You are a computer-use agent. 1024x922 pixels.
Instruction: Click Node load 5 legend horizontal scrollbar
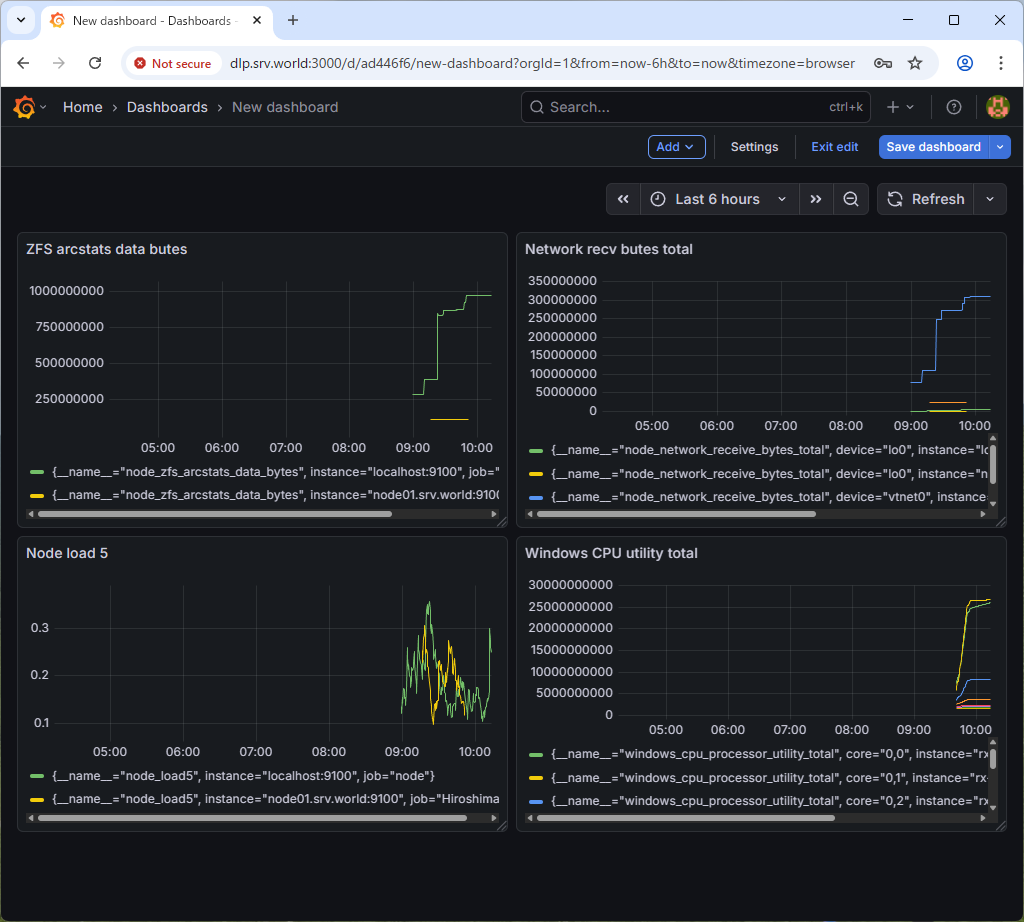(x=252, y=818)
